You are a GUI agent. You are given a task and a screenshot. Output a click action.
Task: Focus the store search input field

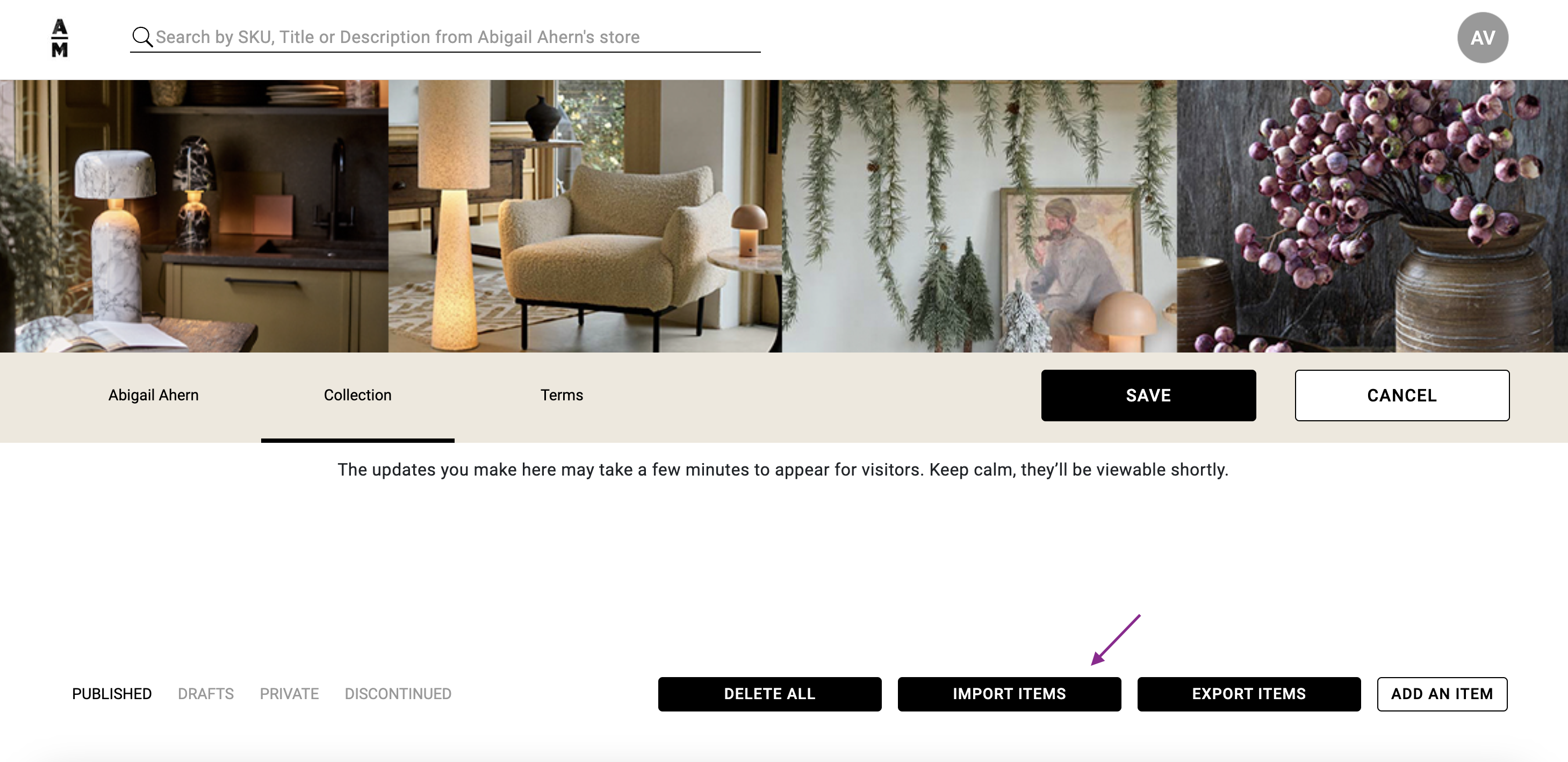point(445,37)
